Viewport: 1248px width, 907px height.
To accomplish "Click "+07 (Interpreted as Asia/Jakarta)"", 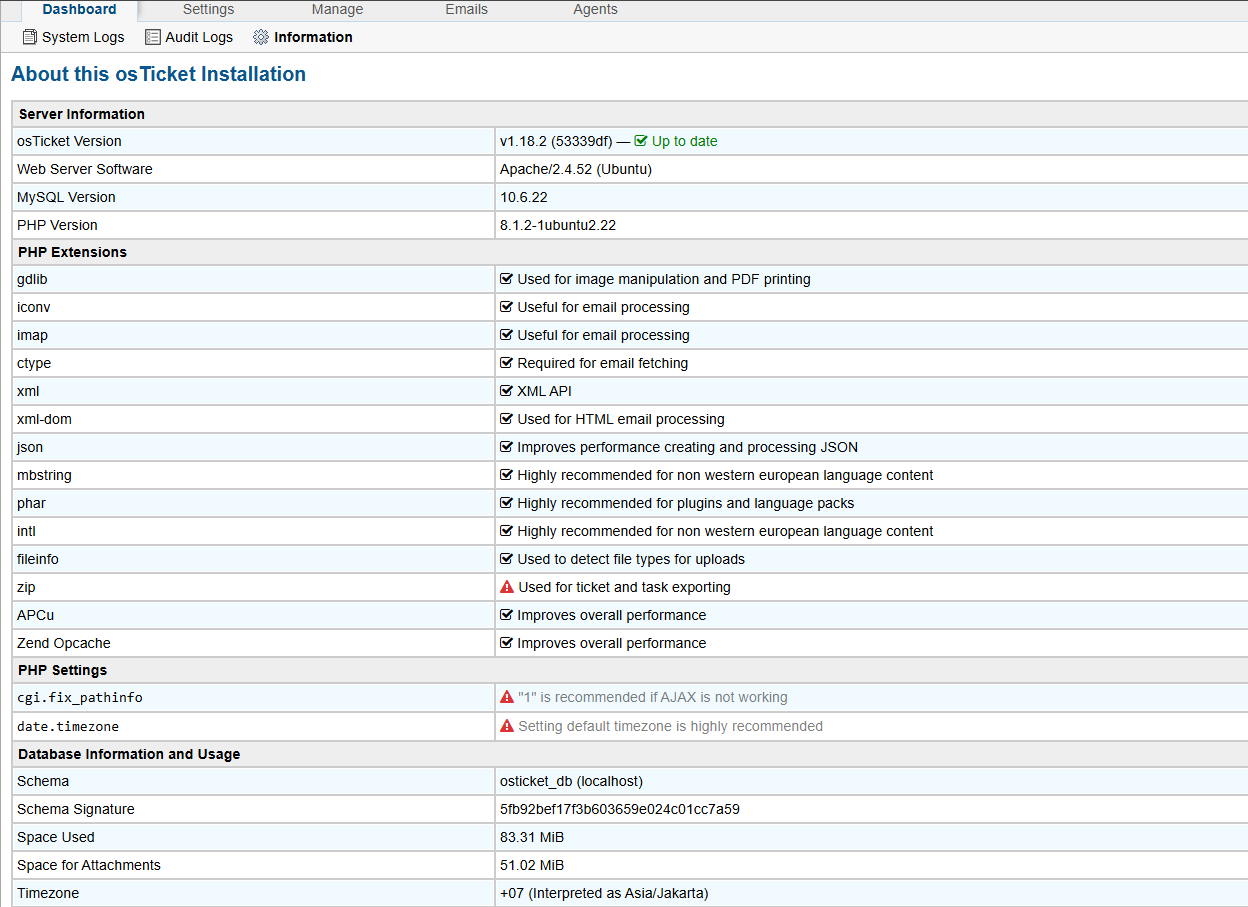I will (x=604, y=893).
